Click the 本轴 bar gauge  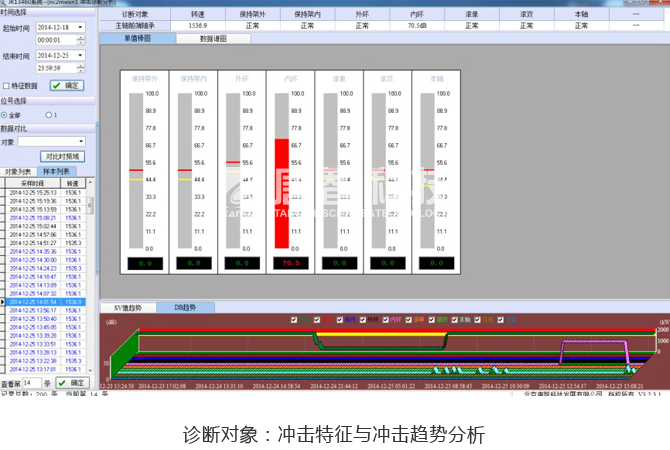point(428,171)
